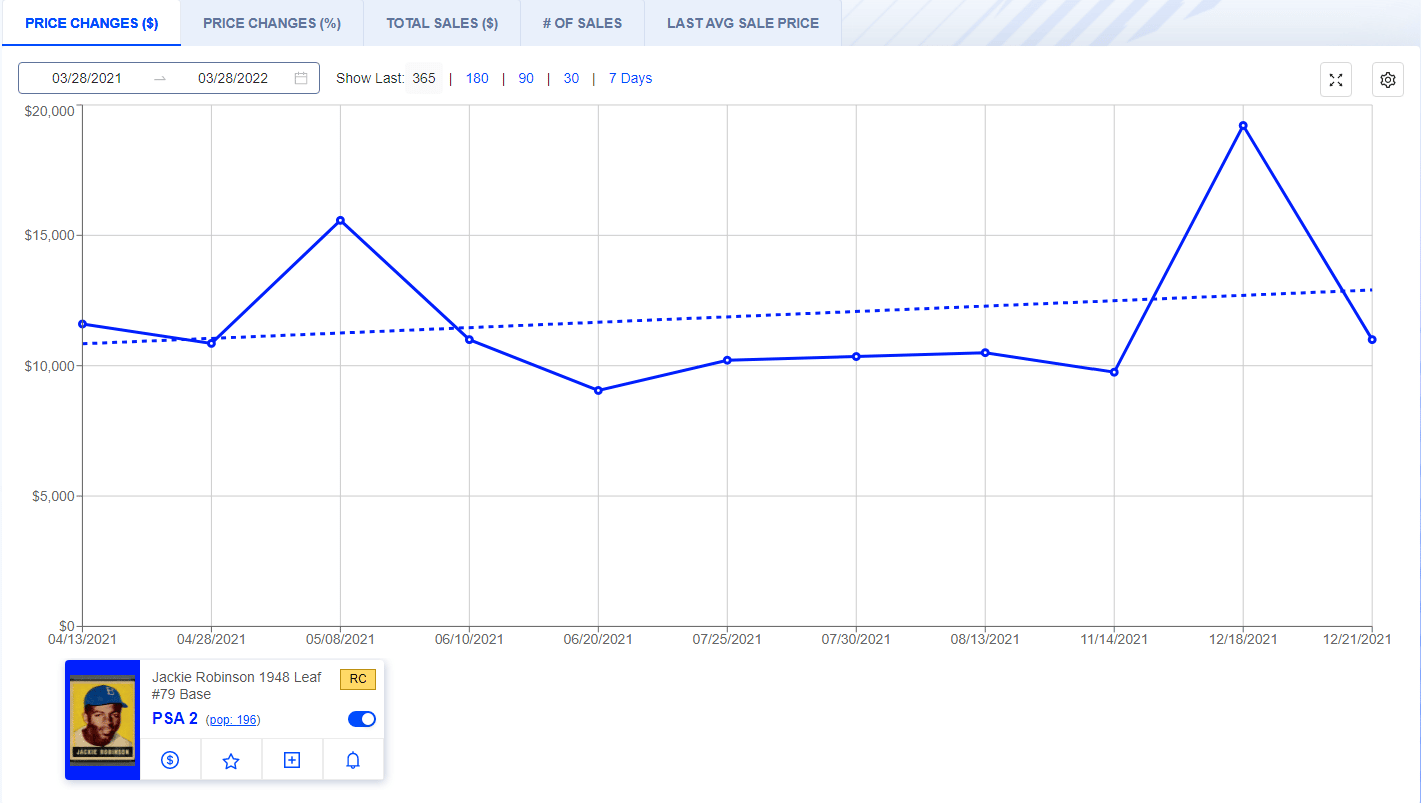This screenshot has width=1421, height=803.
Task: Click the Jackie Robinson 1948 Leaf title
Action: tap(237, 685)
